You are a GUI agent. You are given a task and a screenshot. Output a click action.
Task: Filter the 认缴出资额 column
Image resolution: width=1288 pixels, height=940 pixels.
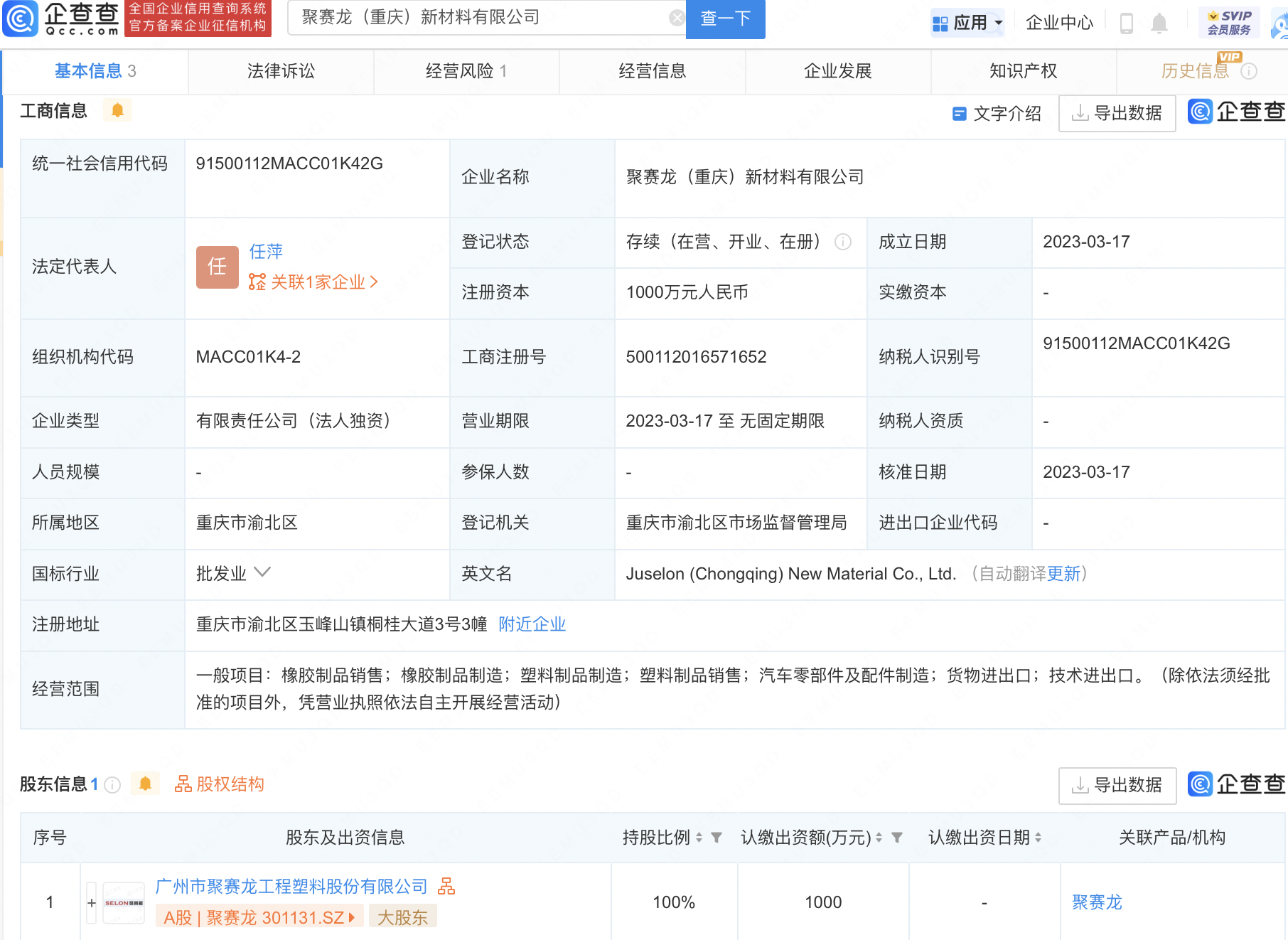point(897,838)
